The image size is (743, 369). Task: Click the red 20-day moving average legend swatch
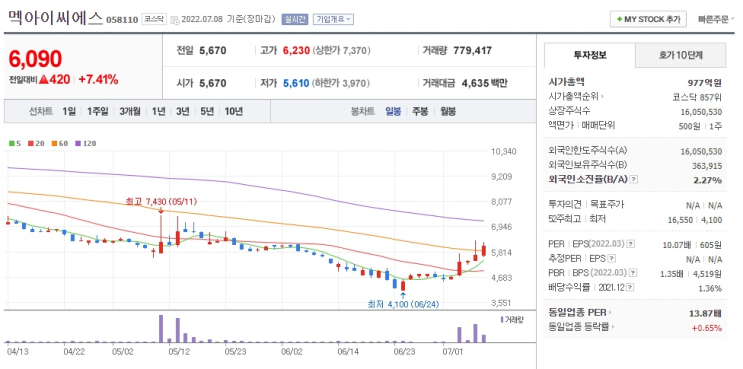tap(30, 143)
